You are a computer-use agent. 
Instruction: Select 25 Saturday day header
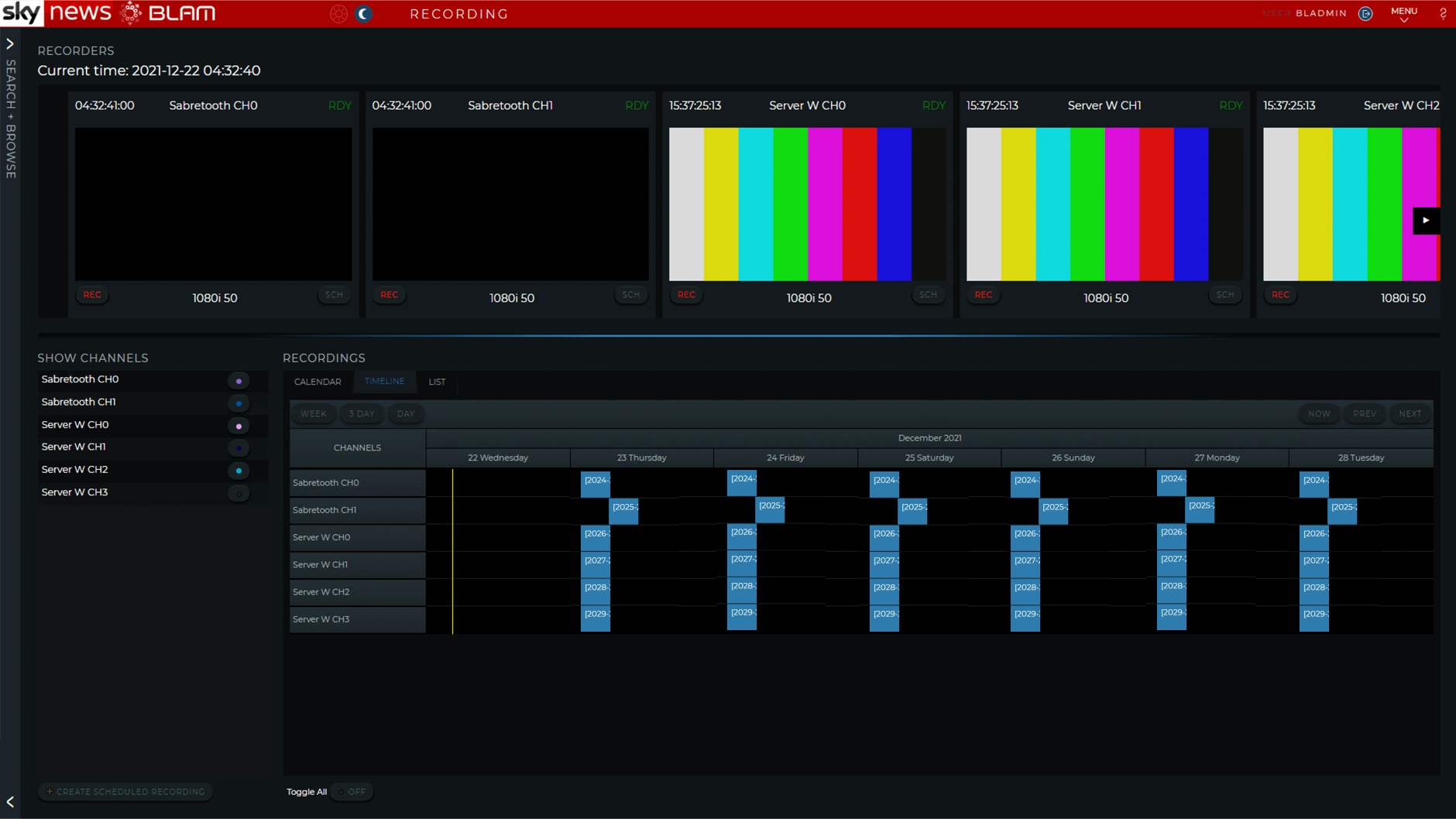(929, 457)
